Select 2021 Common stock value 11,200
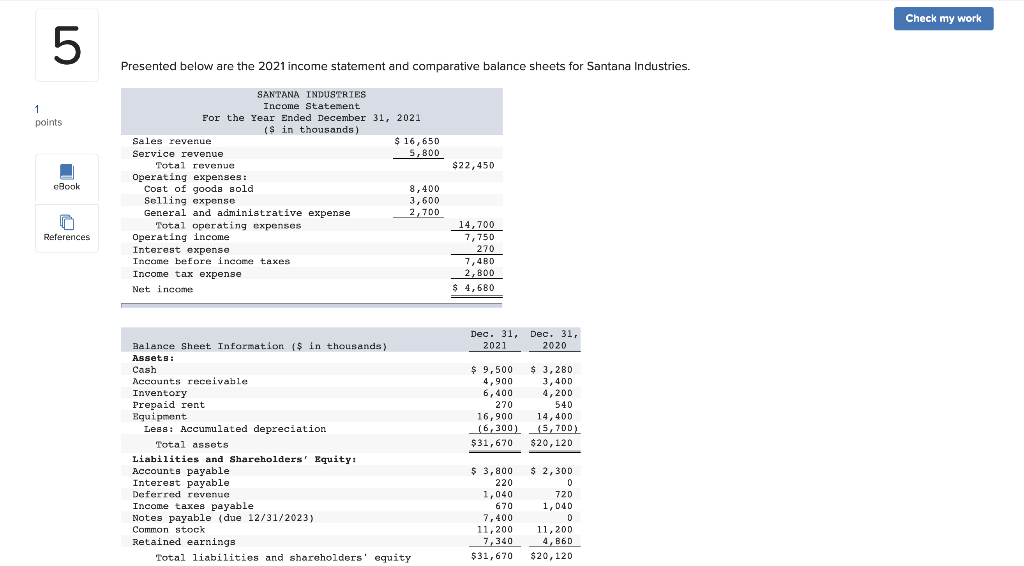This screenshot has height=566, width=1024. pos(495,529)
